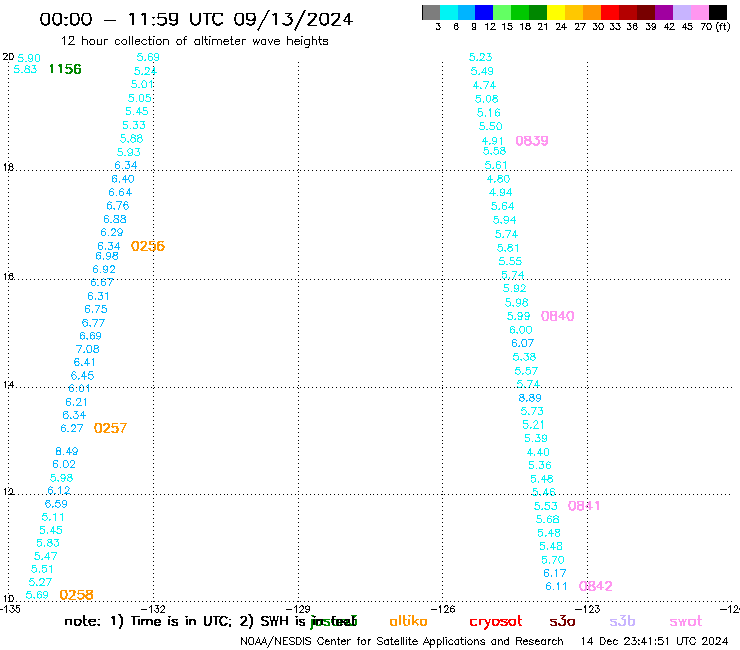The height and width of the screenshot is (650, 740).
Task: Click the orange 0257 altika time label
Action: click(x=110, y=428)
